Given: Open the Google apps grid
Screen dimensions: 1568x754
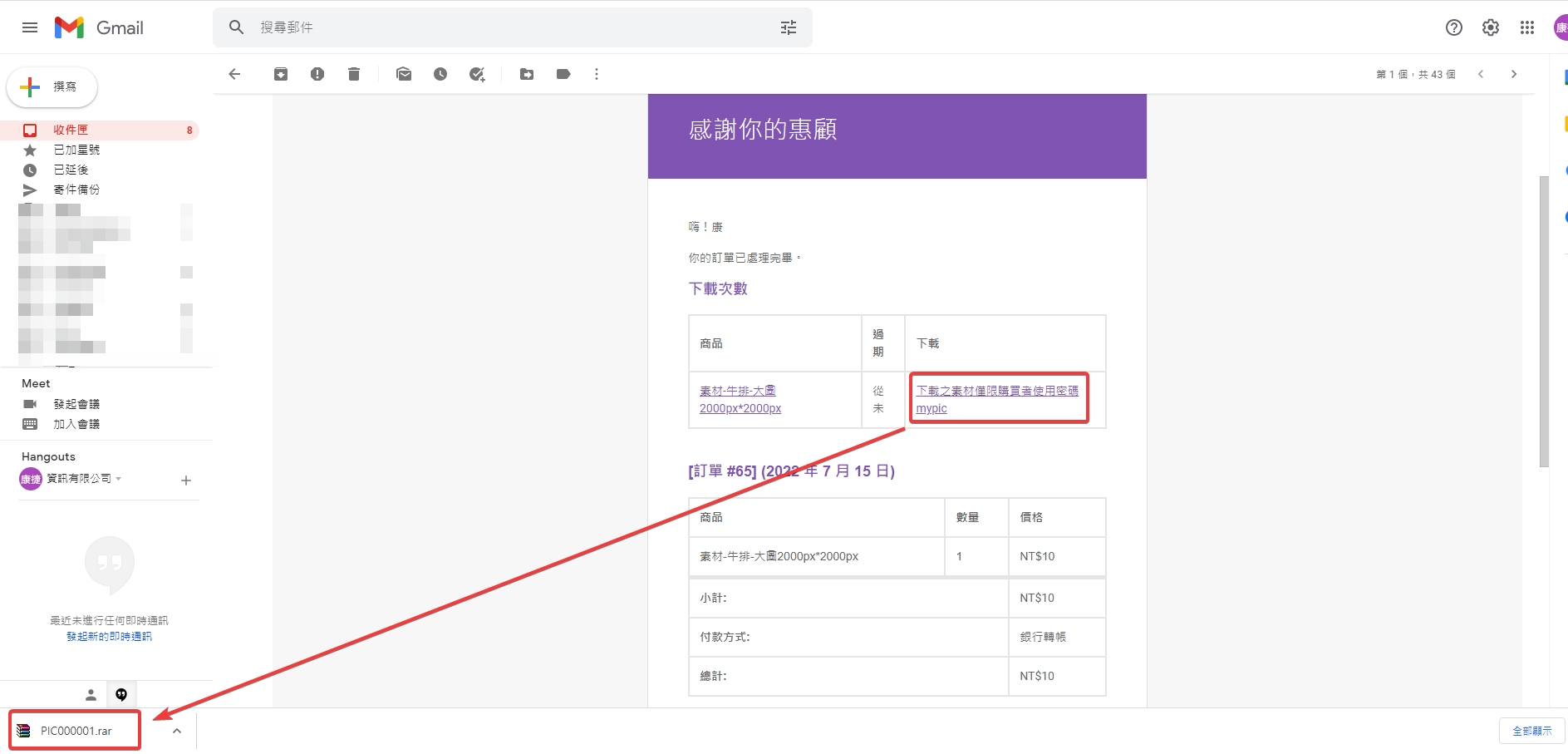Looking at the screenshot, I should 1526,27.
